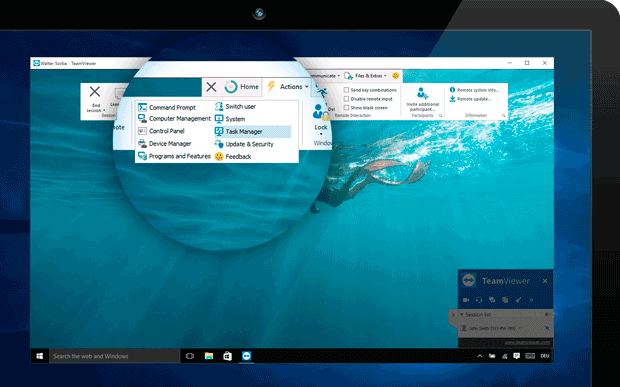
Task: Open the Action Center notifications icon
Action: click(x=516, y=356)
